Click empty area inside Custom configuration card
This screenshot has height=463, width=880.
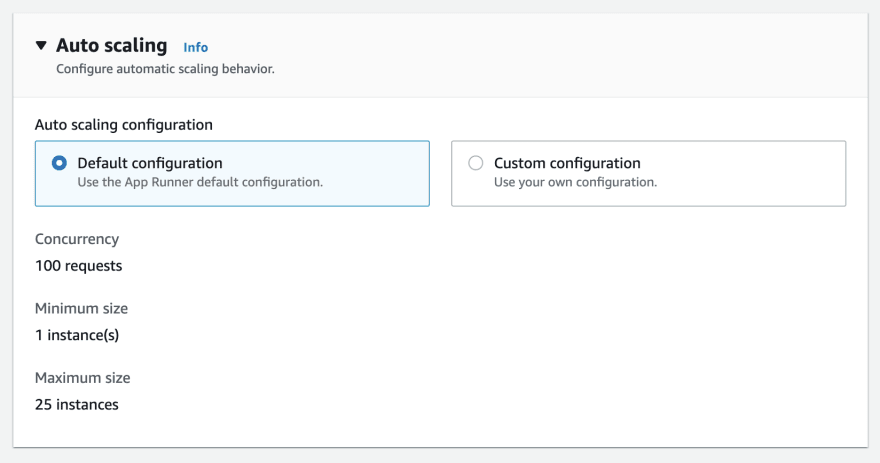pyautogui.click(x=752, y=173)
